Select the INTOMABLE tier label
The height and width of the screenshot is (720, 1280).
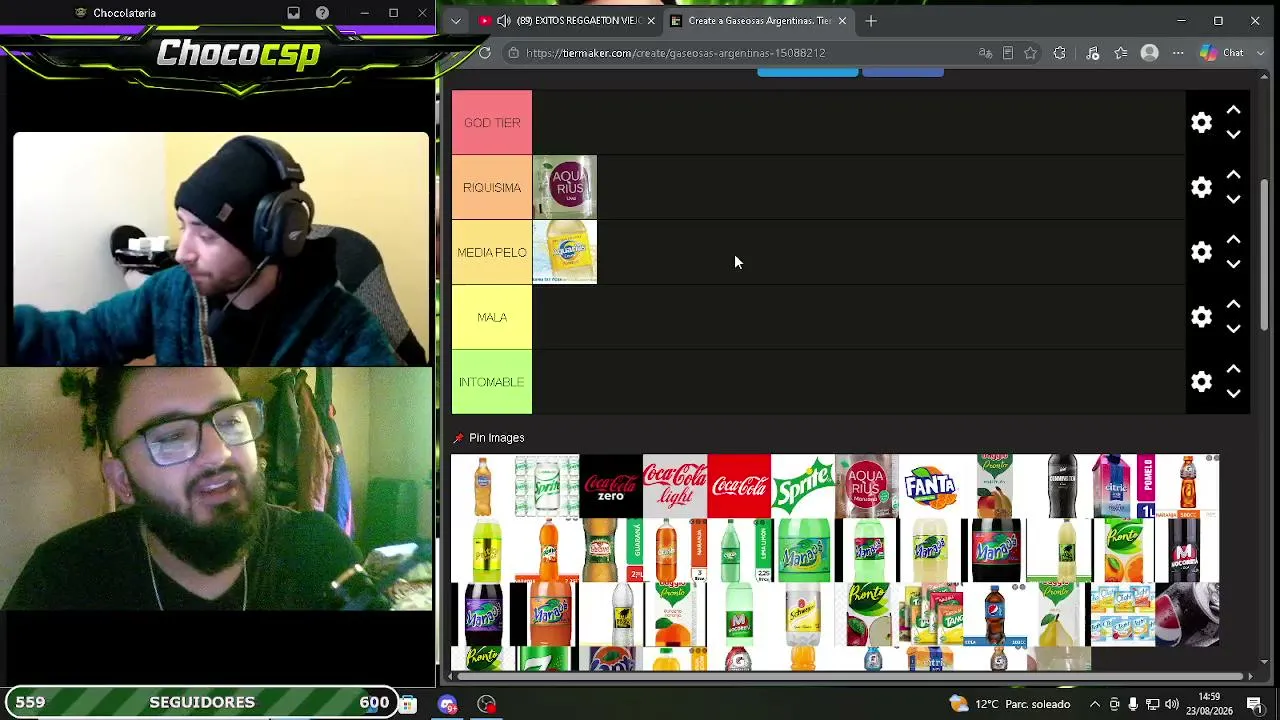click(492, 382)
